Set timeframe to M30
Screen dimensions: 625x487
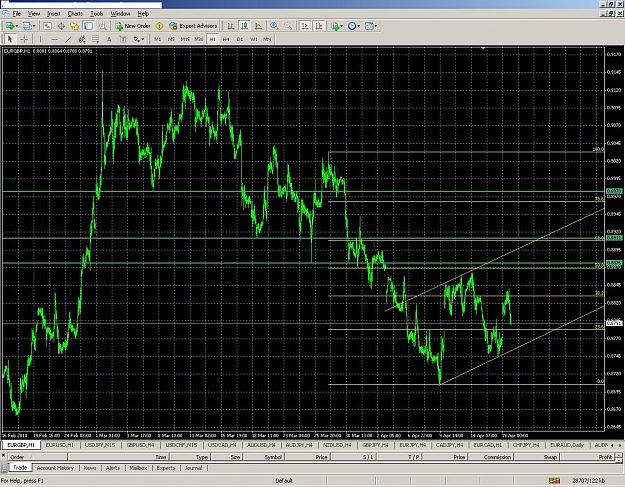tap(199, 39)
